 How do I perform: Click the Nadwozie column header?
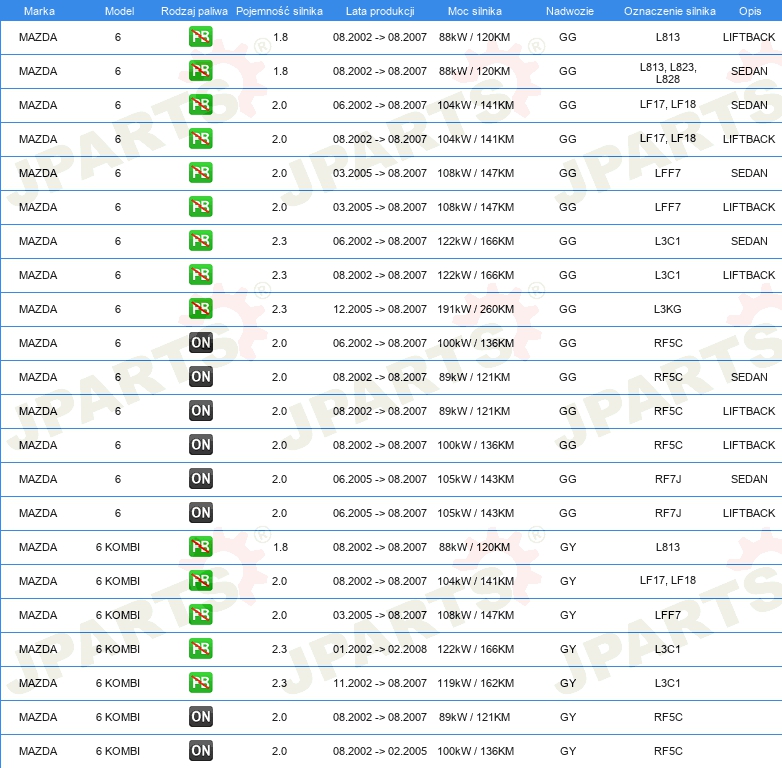(x=570, y=11)
